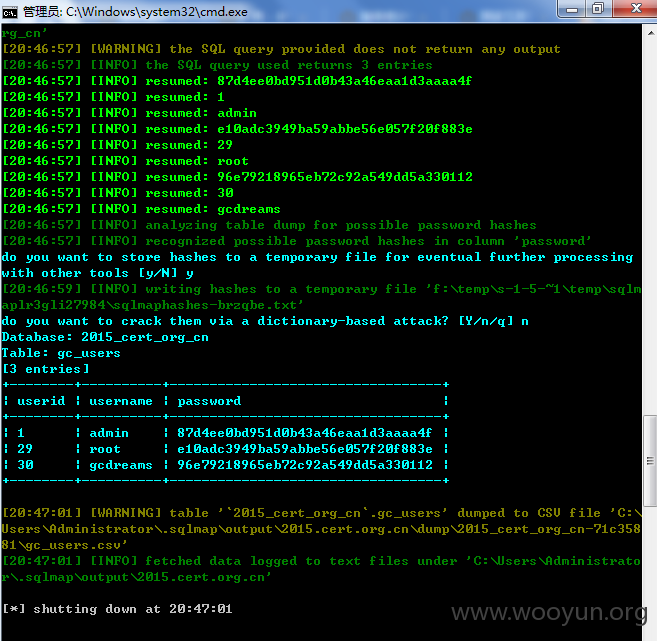Image resolution: width=657 pixels, height=641 pixels.
Task: Click the 'fetched data logged to text files' line
Action: [321, 569]
